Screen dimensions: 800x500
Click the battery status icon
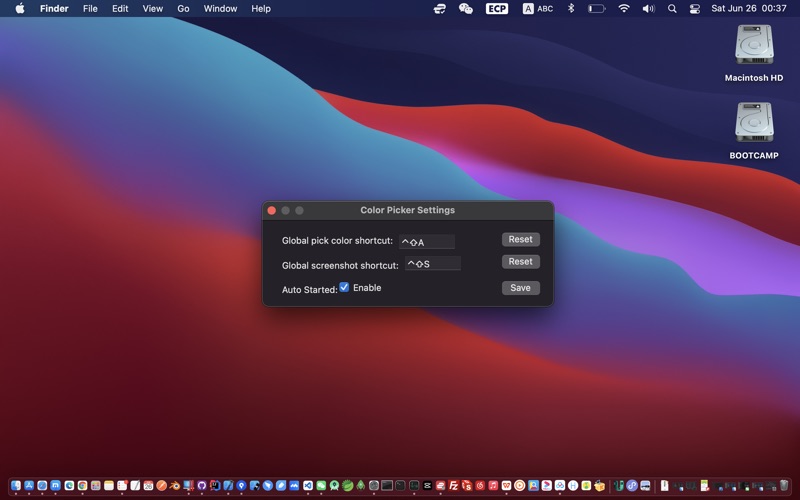[x=596, y=9]
